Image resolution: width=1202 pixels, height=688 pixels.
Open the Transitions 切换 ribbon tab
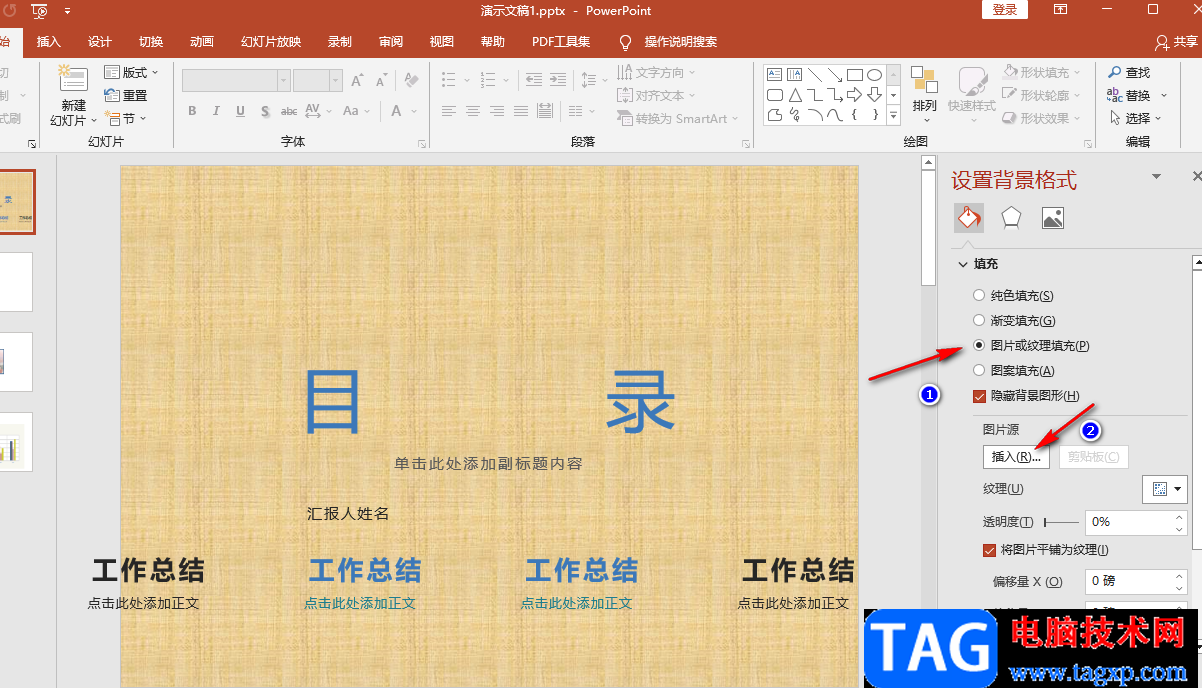pyautogui.click(x=151, y=42)
